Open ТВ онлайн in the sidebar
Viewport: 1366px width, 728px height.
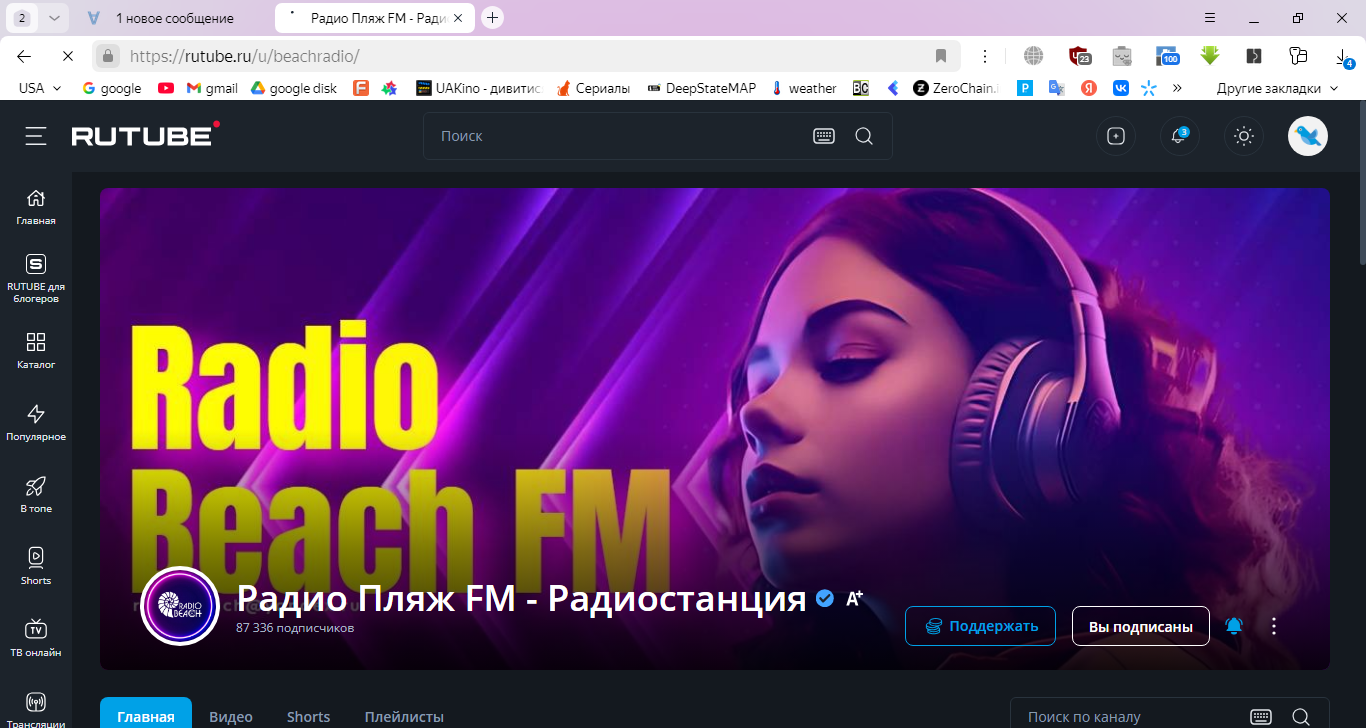[36, 639]
